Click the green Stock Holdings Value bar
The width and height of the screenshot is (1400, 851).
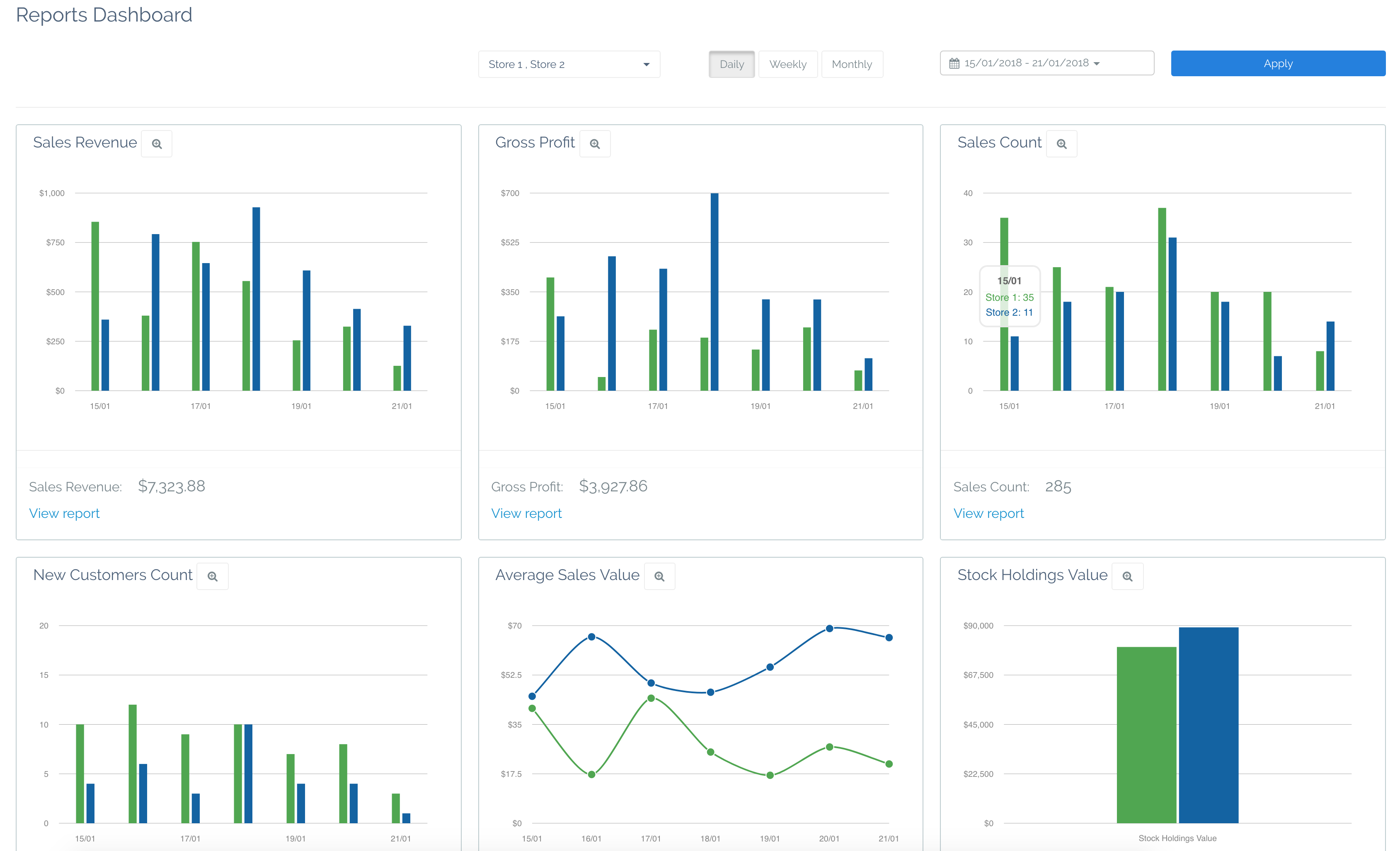tap(1146, 735)
